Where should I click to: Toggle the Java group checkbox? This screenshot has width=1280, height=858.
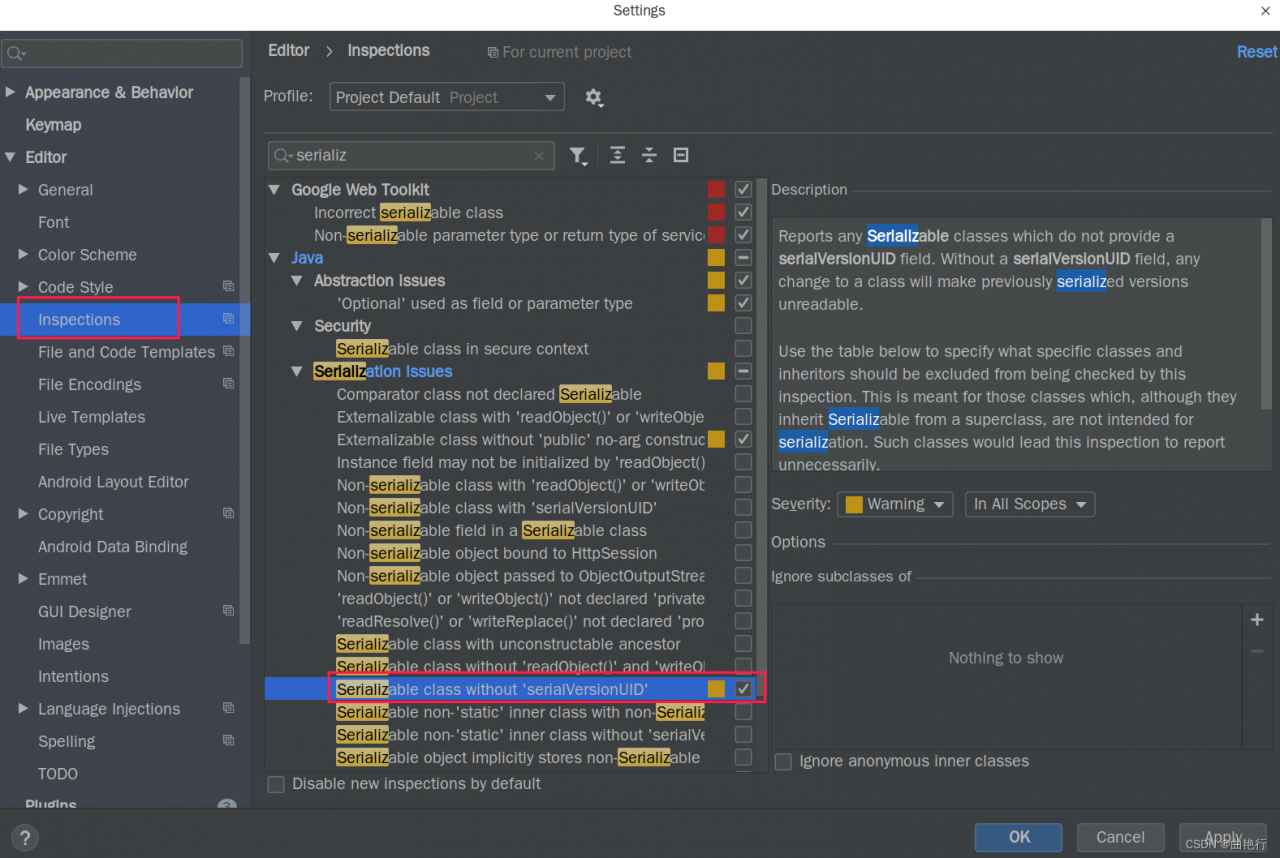pyautogui.click(x=743, y=258)
